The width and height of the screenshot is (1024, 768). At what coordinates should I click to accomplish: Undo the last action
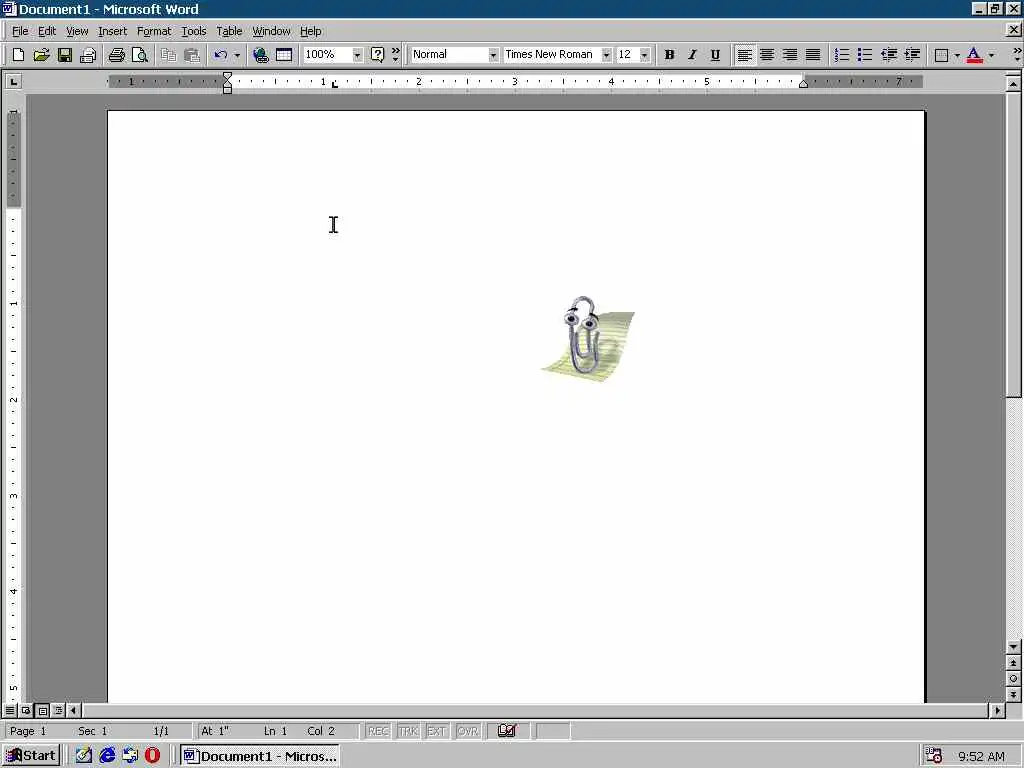(221, 55)
